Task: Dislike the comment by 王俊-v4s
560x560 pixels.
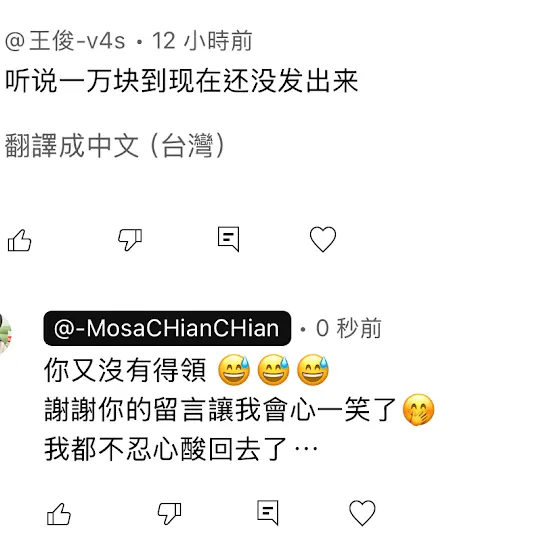Action: 130,240
